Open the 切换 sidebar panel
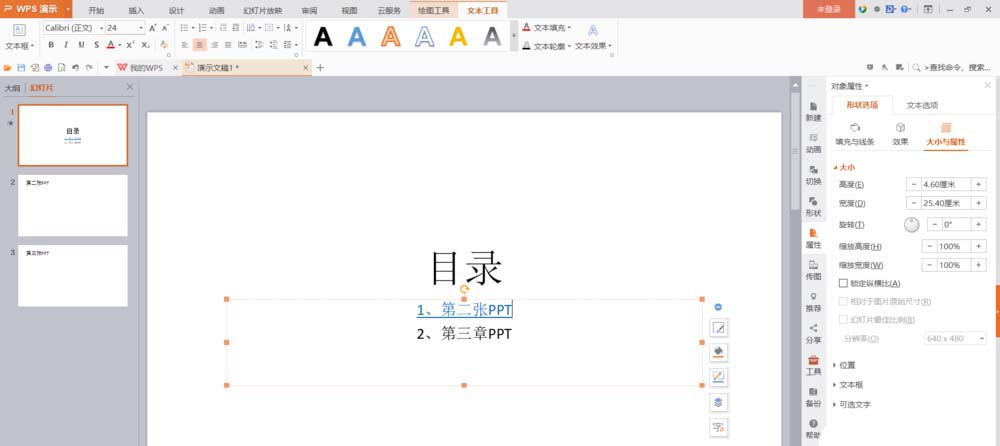The image size is (1000, 446). 813,175
